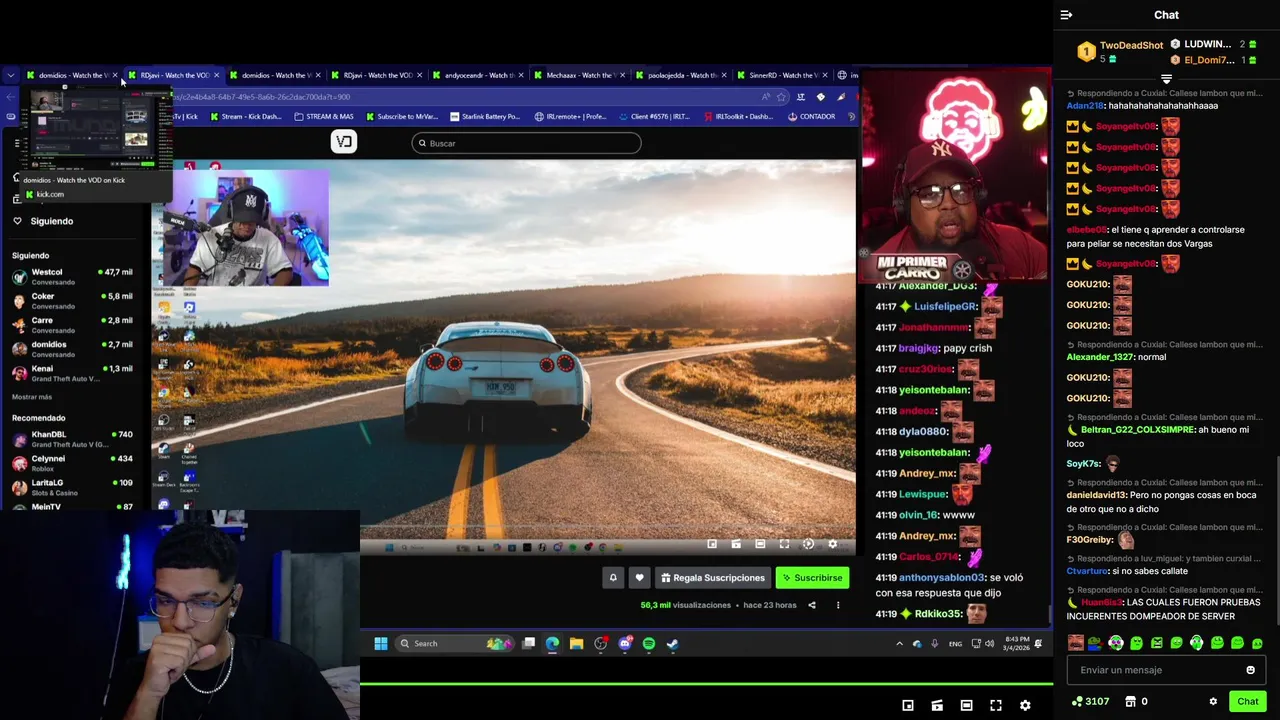
Task: Switch to the paolaojedda browser tab
Action: [681, 75]
